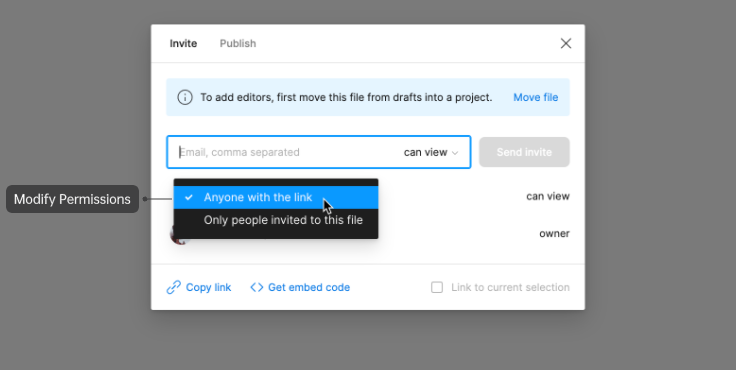The image size is (736, 370).
Task: Click the Move file link
Action: tap(536, 97)
